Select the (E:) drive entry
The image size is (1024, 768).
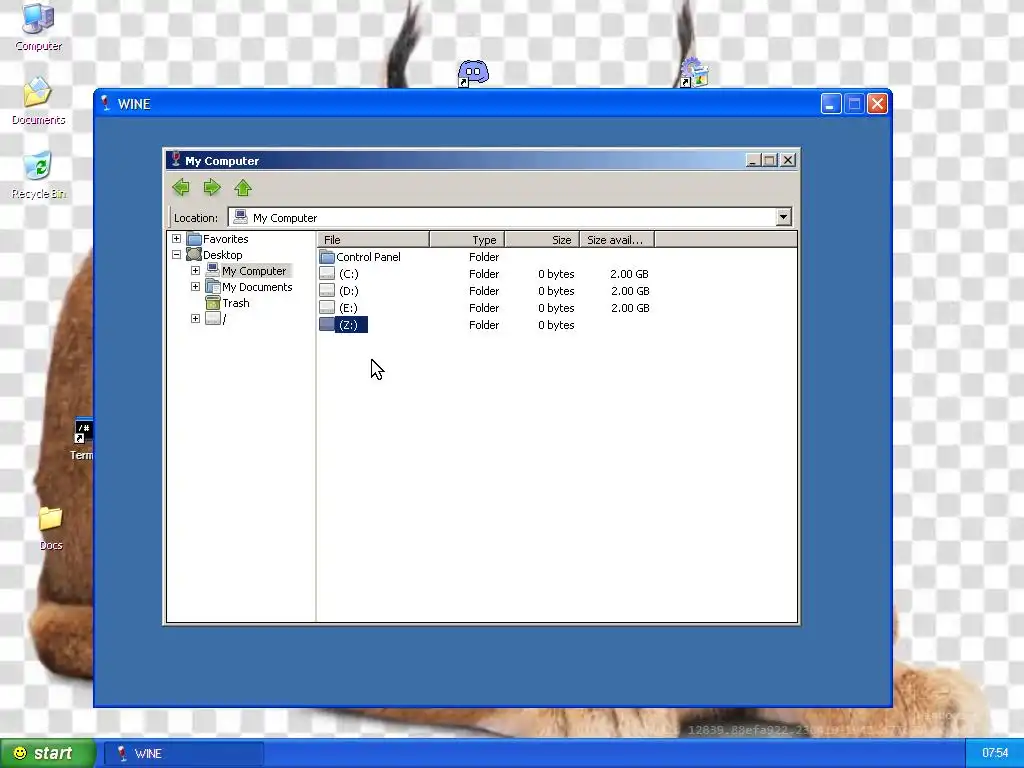click(349, 308)
